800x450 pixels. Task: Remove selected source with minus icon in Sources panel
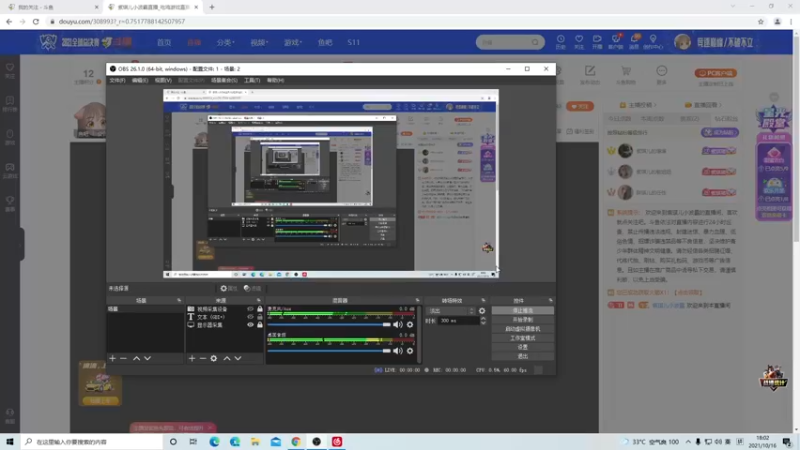(203, 359)
